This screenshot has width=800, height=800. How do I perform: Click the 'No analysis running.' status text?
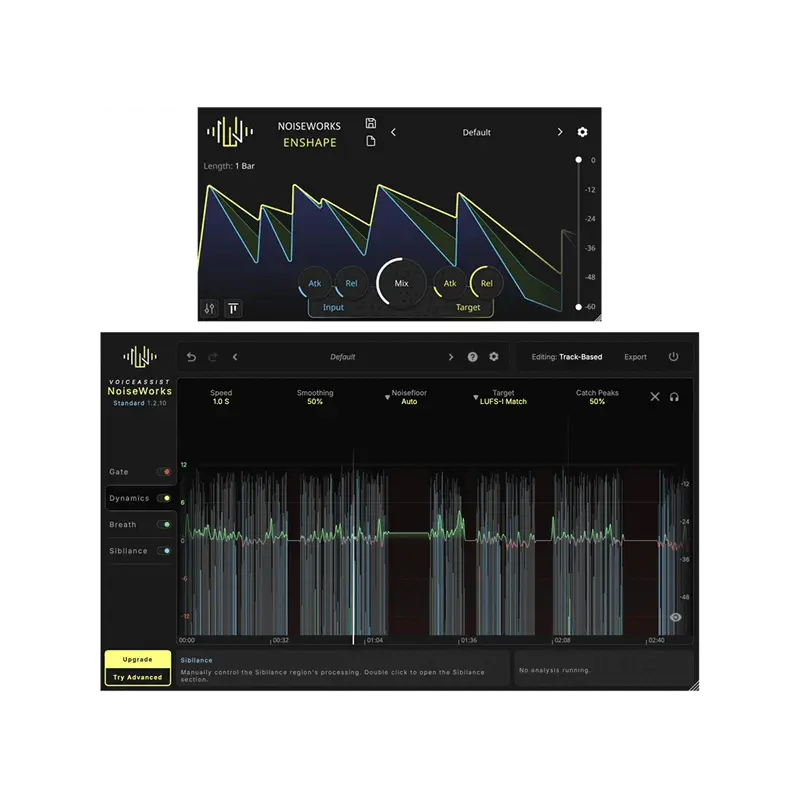pos(555,670)
